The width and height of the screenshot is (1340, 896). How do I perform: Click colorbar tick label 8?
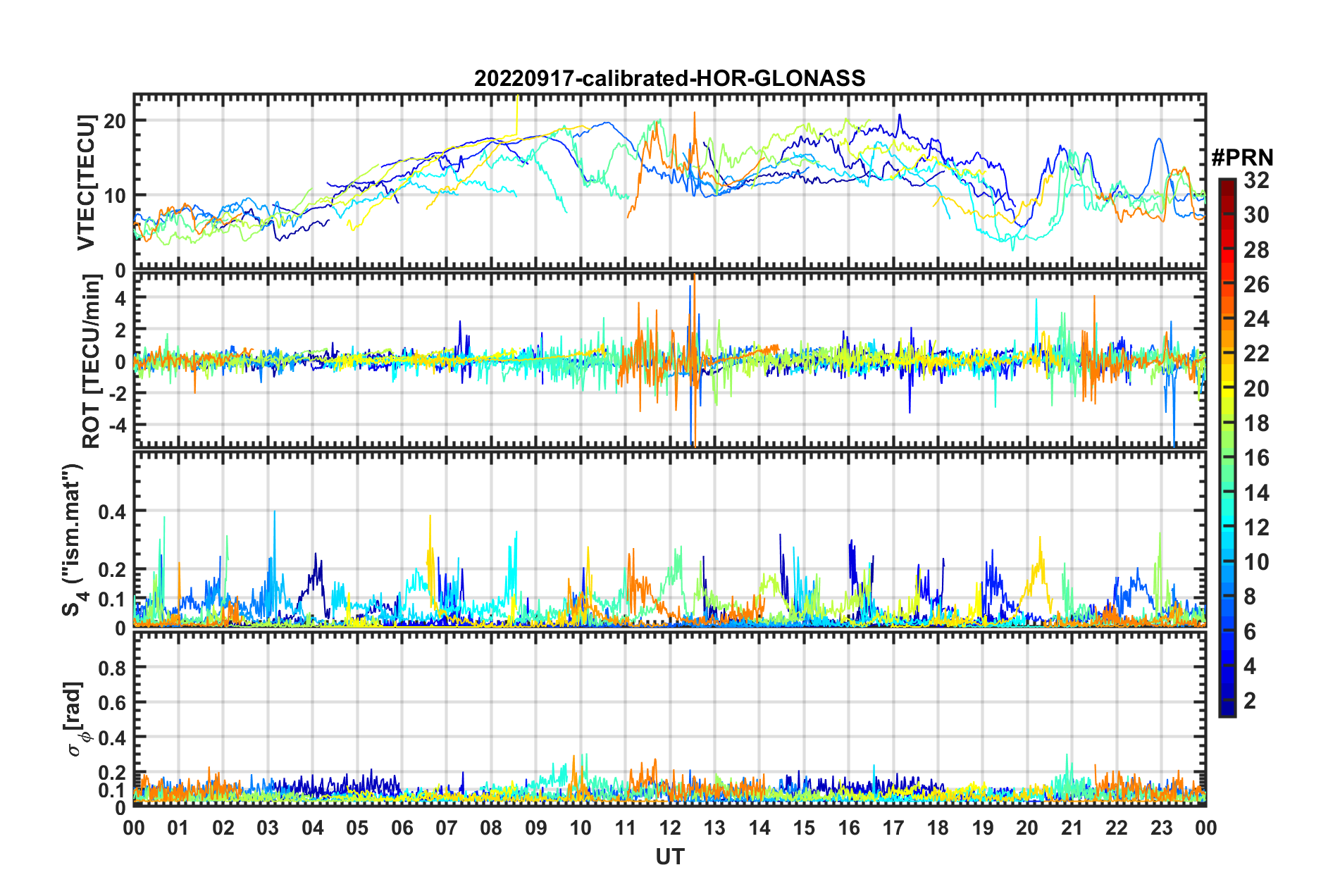(x=1250, y=597)
